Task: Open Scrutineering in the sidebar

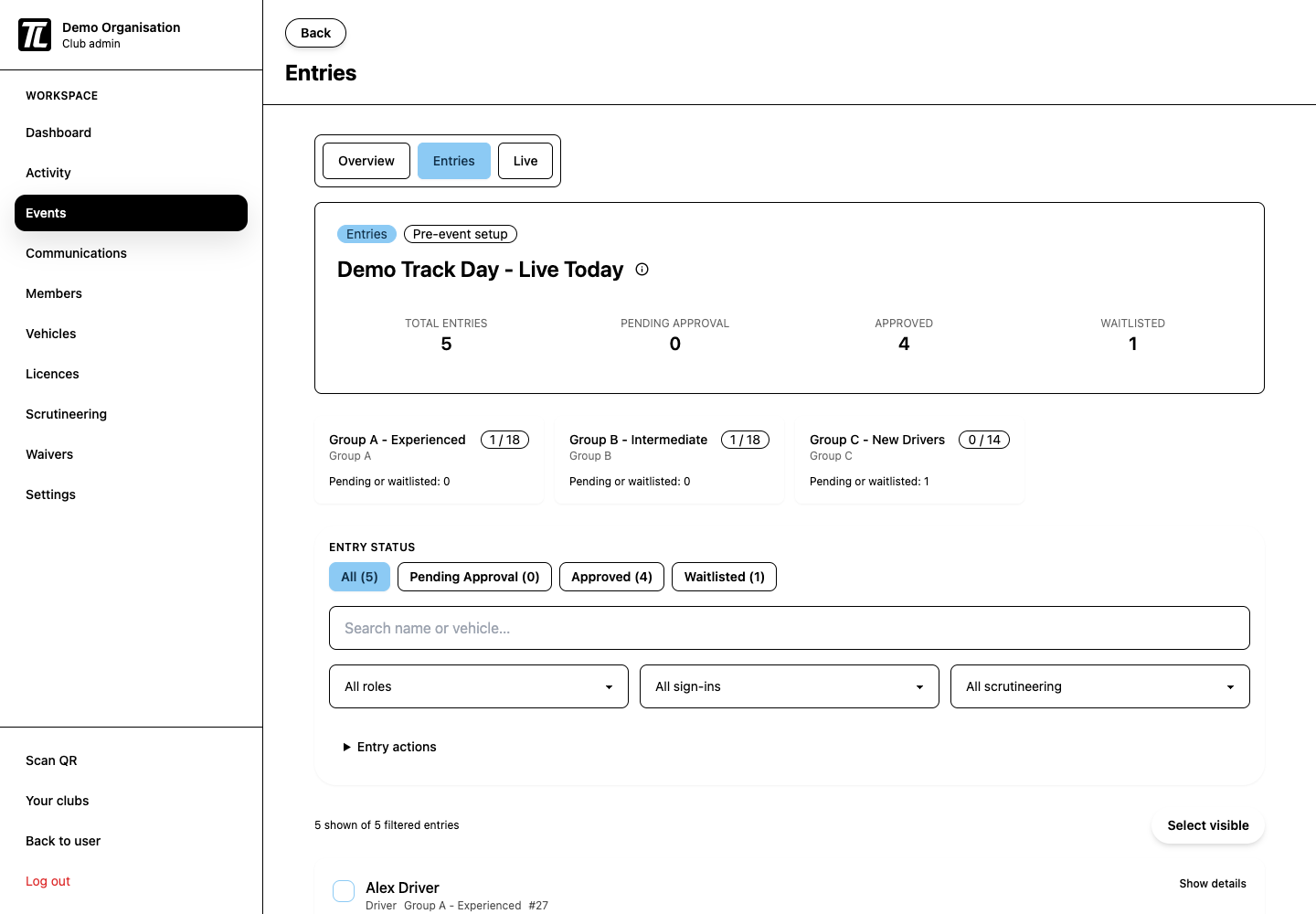Action: (x=131, y=414)
